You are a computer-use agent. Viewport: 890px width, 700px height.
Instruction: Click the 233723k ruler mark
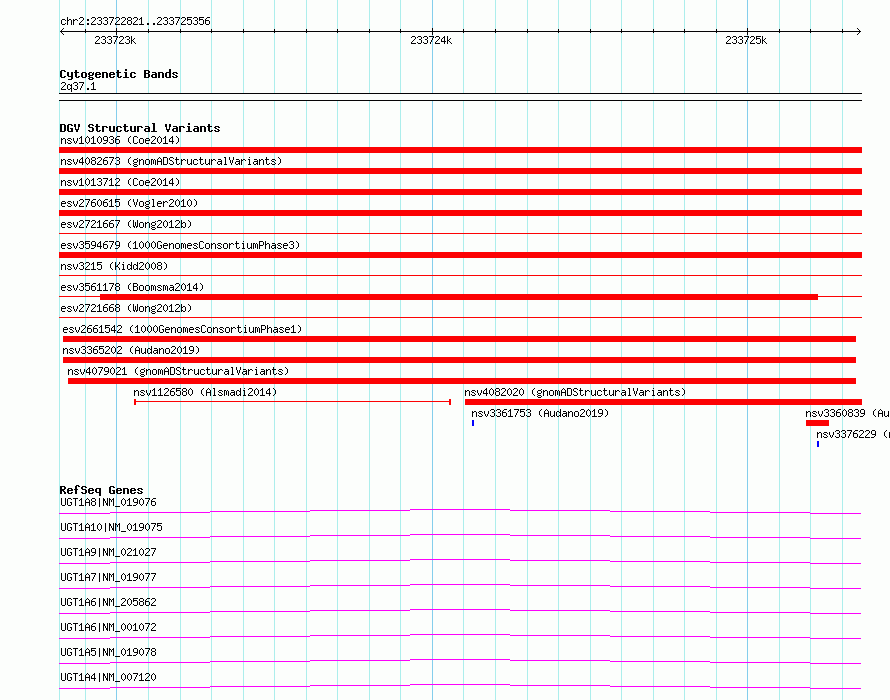(115, 40)
